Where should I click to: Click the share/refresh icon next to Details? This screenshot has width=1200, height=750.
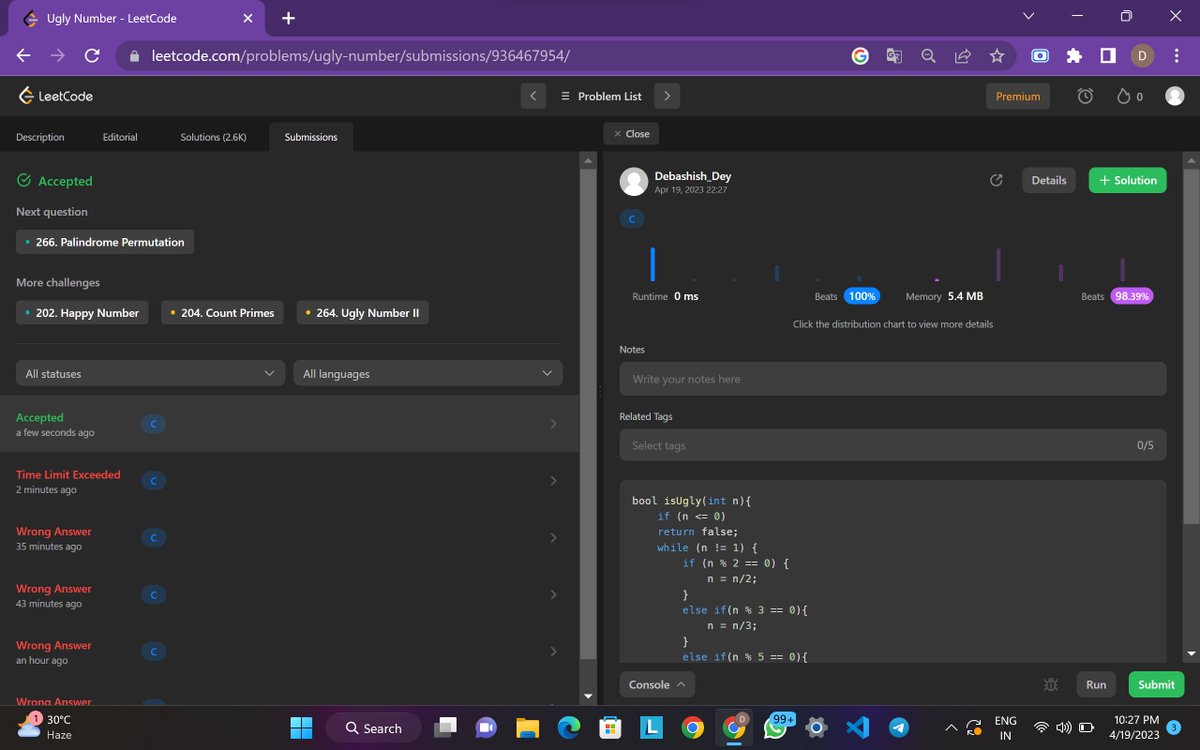(996, 180)
